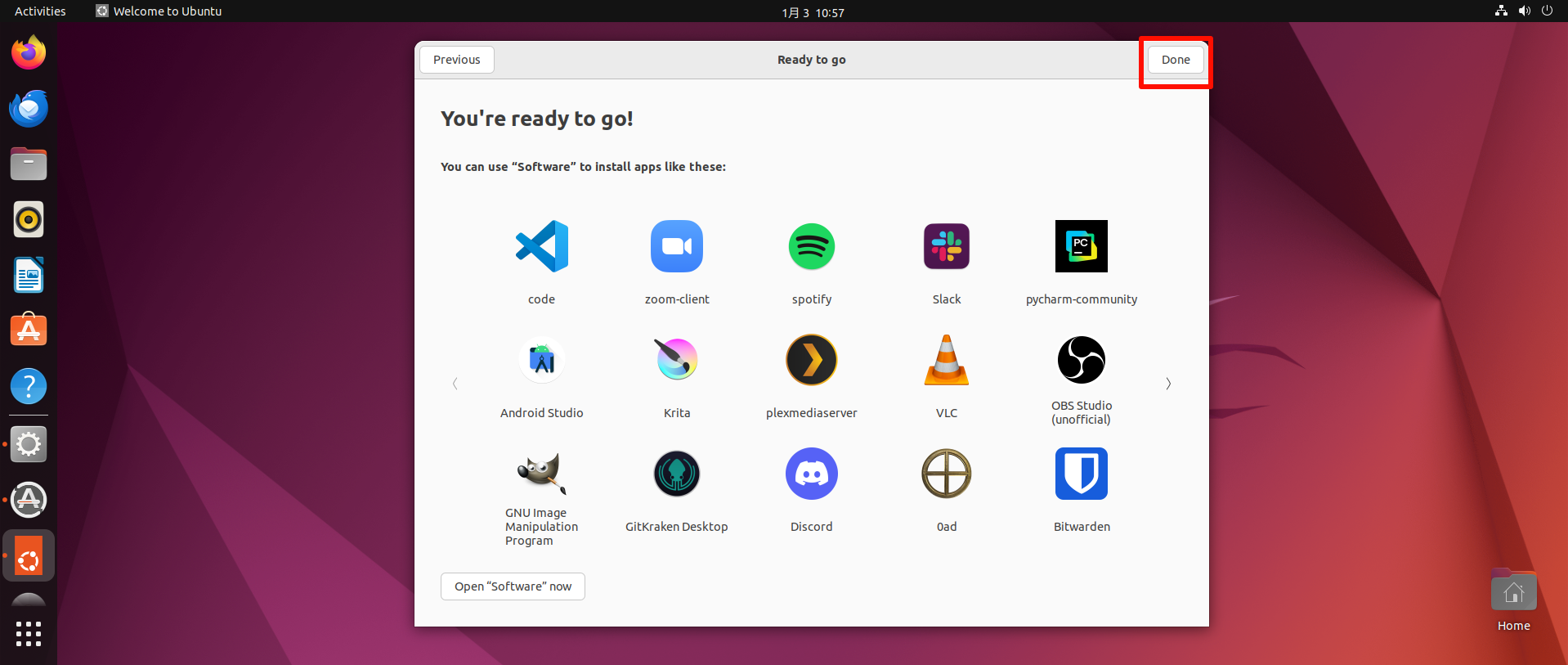The height and width of the screenshot is (665, 1568).
Task: Go back with the Previous button
Action: point(457,60)
